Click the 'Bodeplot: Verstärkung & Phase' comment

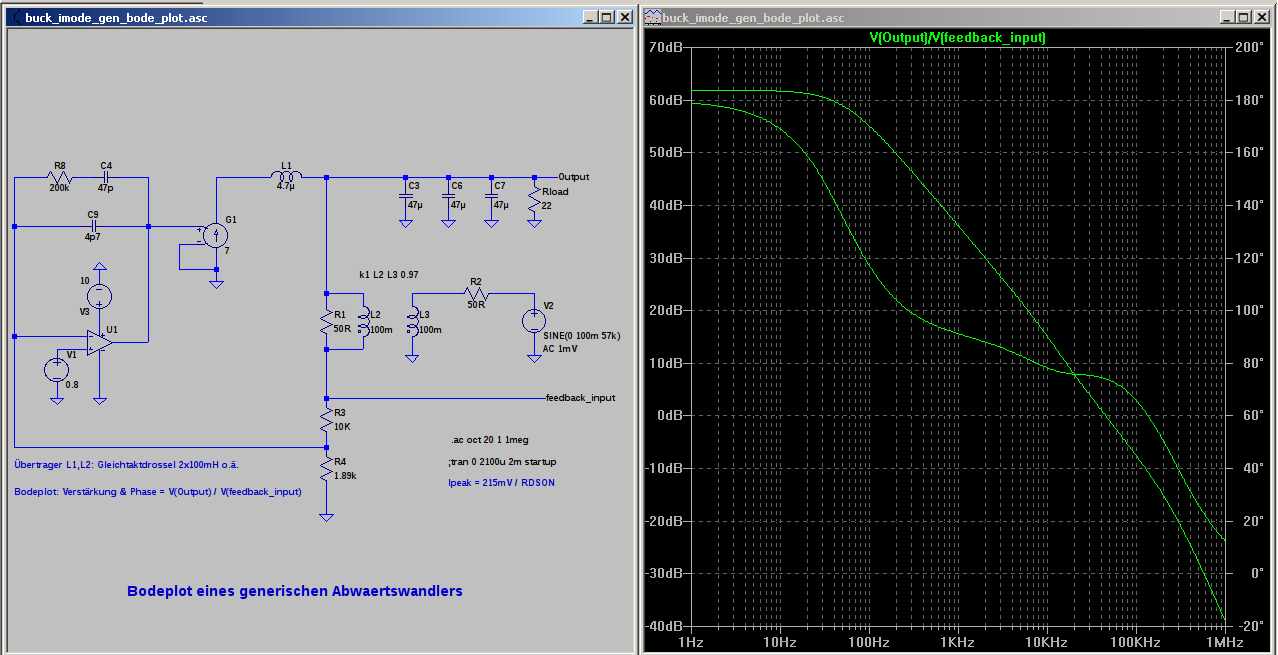coord(158,492)
